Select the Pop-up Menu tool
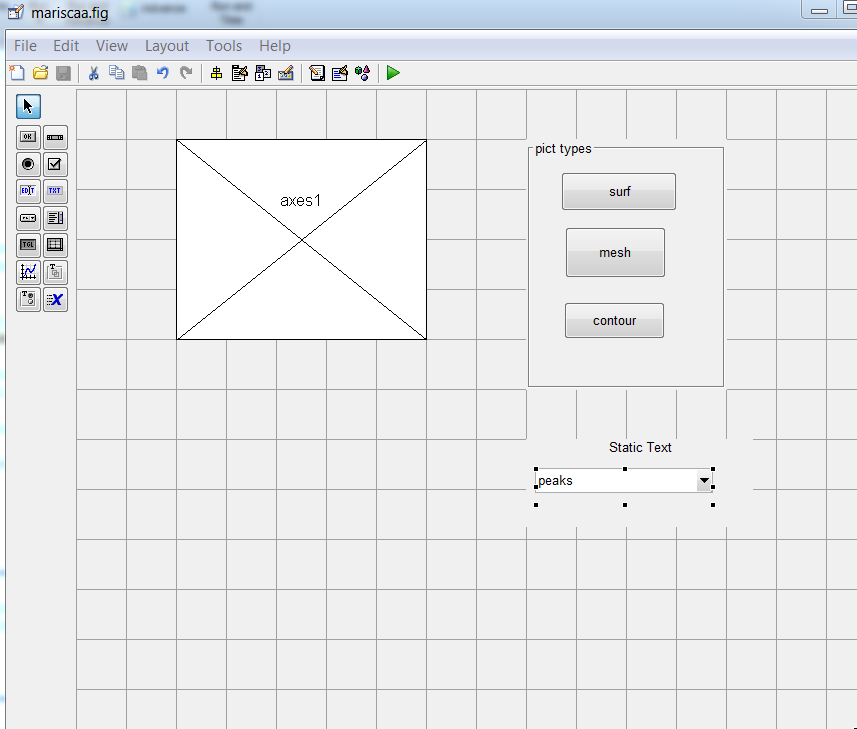This screenshot has width=857, height=729. pos(28,218)
